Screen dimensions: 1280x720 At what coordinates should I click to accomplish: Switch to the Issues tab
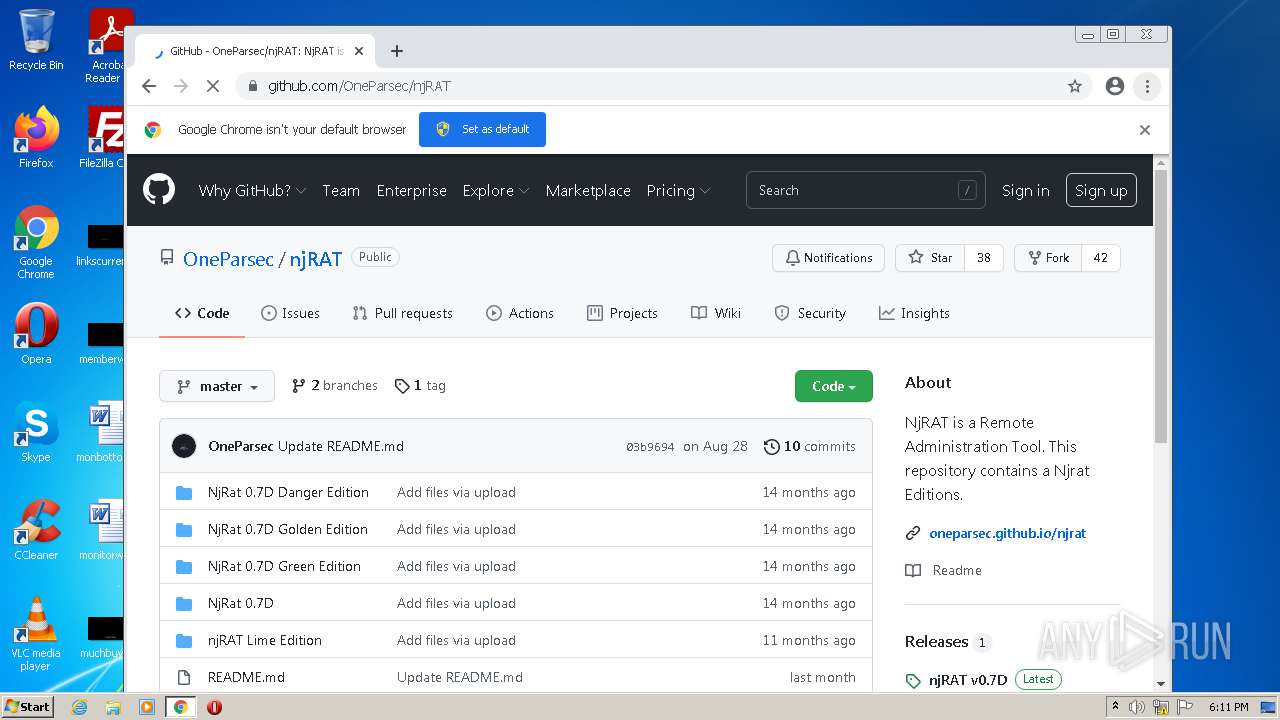click(x=290, y=313)
